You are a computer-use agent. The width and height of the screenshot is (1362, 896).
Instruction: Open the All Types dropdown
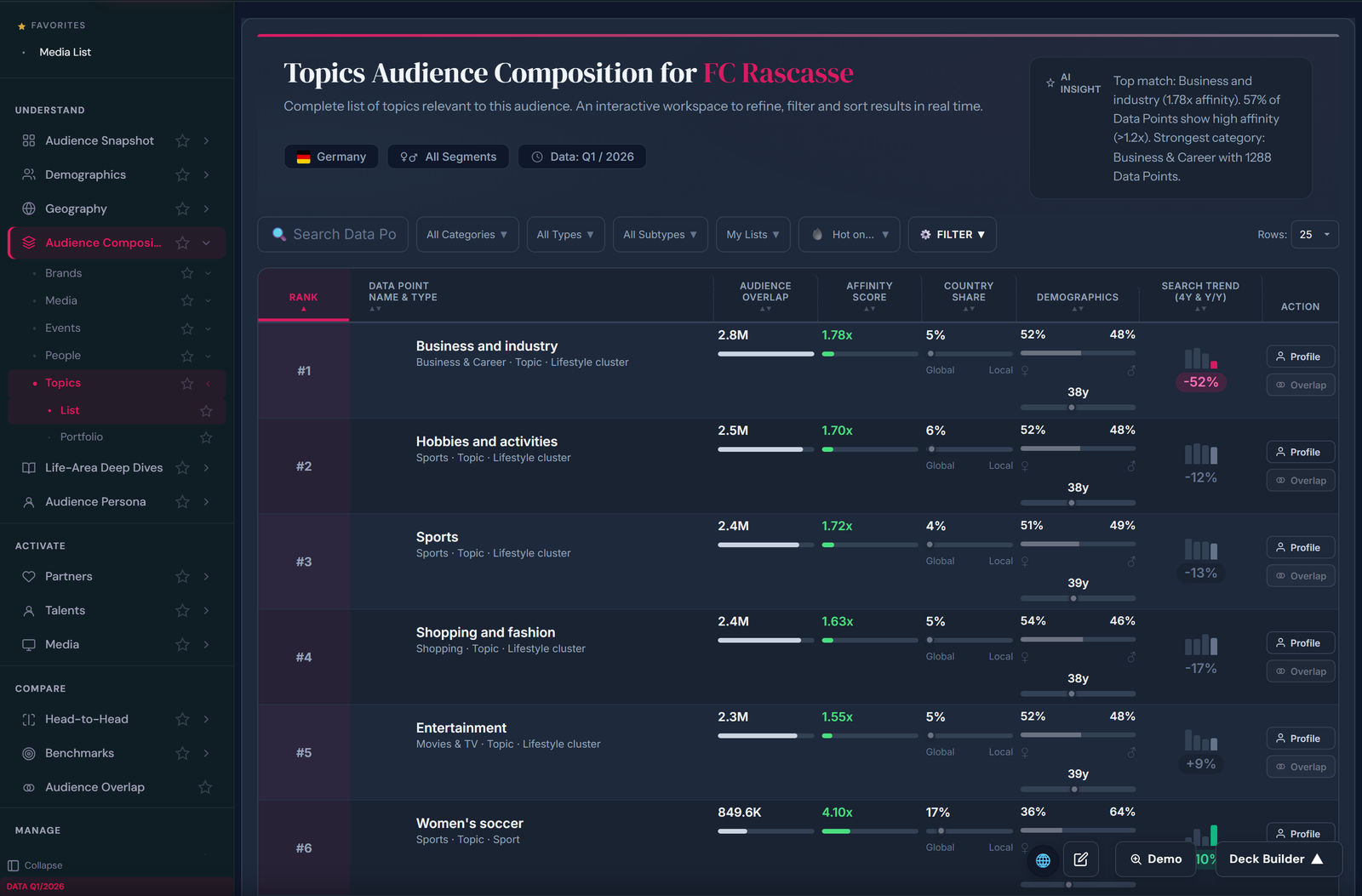point(566,234)
